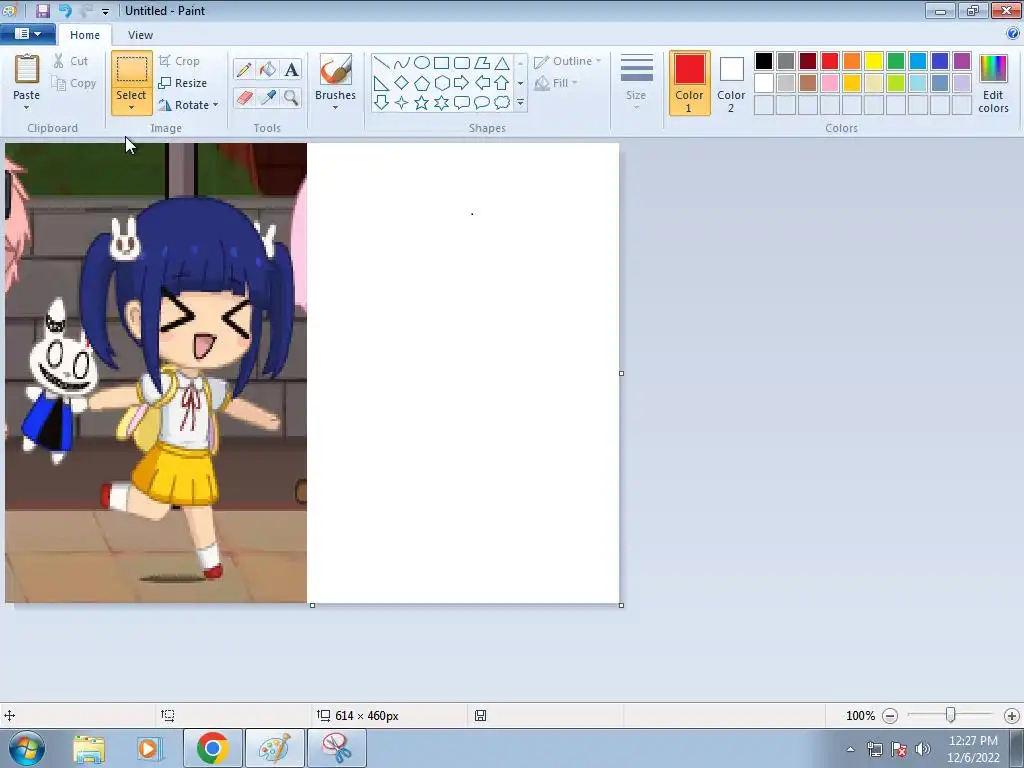The height and width of the screenshot is (768, 1024).
Task: Choose the Rounded rectangle shape
Action: pyautogui.click(x=462, y=63)
